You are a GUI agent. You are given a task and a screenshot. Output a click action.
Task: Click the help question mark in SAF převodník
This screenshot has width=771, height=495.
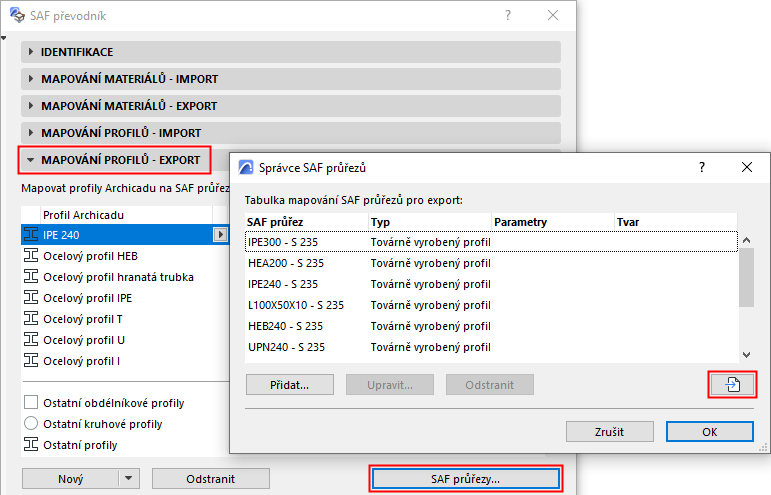point(508,15)
